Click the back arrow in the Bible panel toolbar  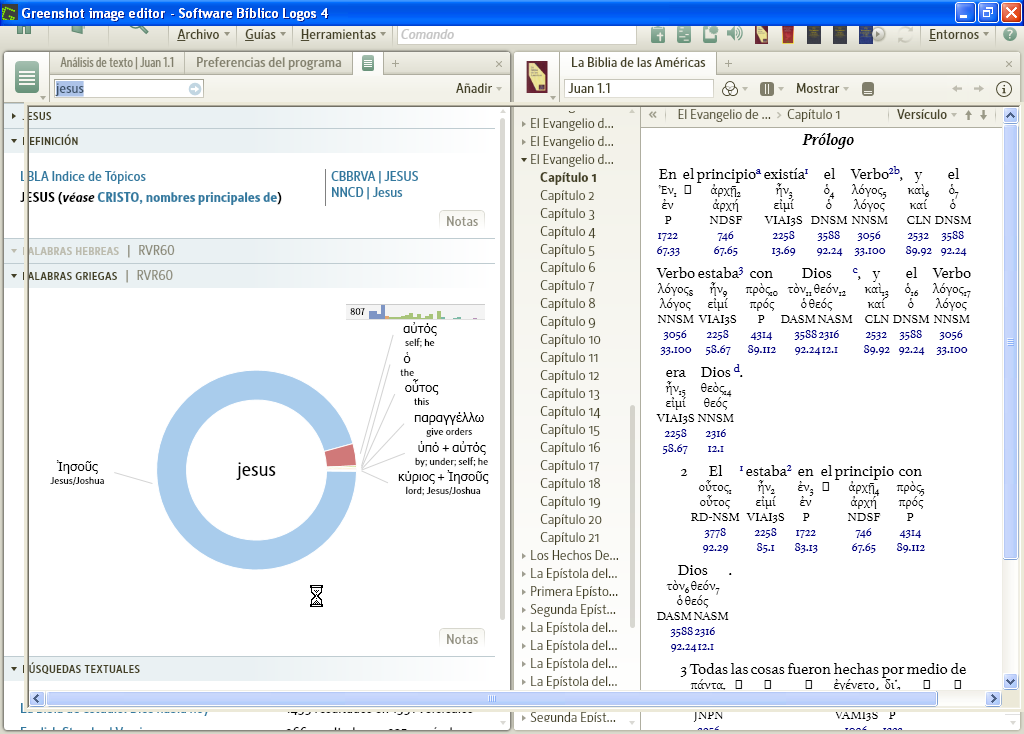[957, 89]
